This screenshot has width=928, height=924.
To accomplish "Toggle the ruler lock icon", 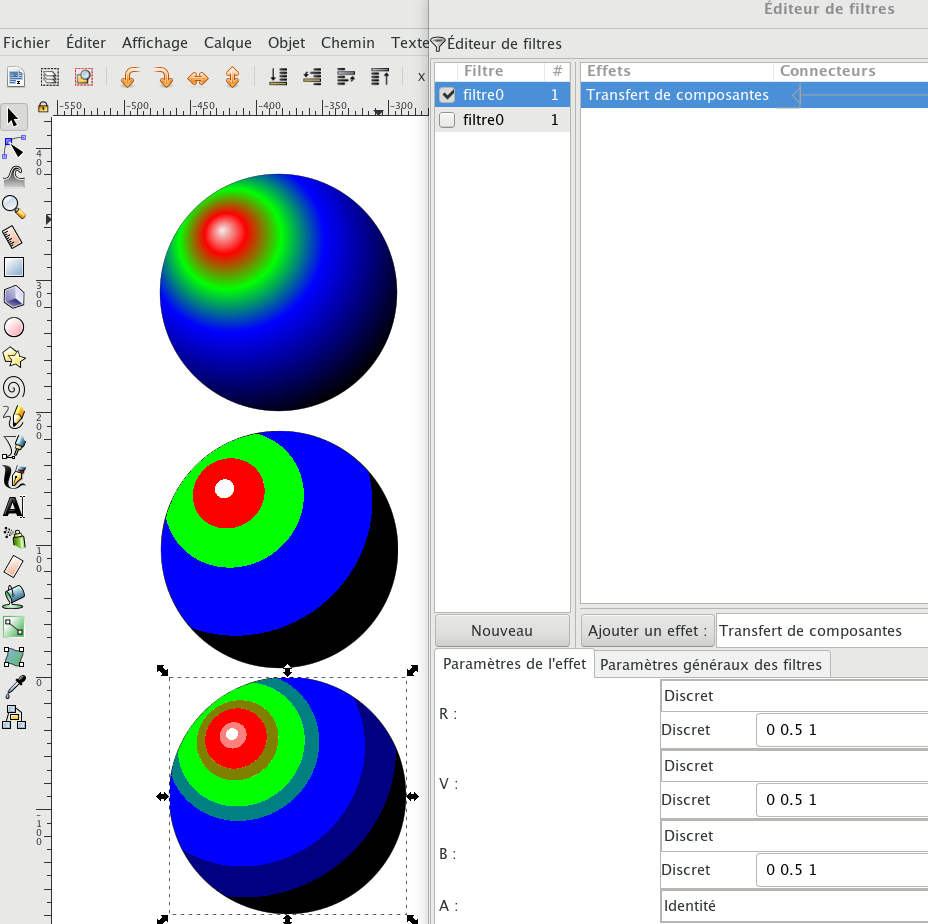I will pyautogui.click(x=43, y=106).
